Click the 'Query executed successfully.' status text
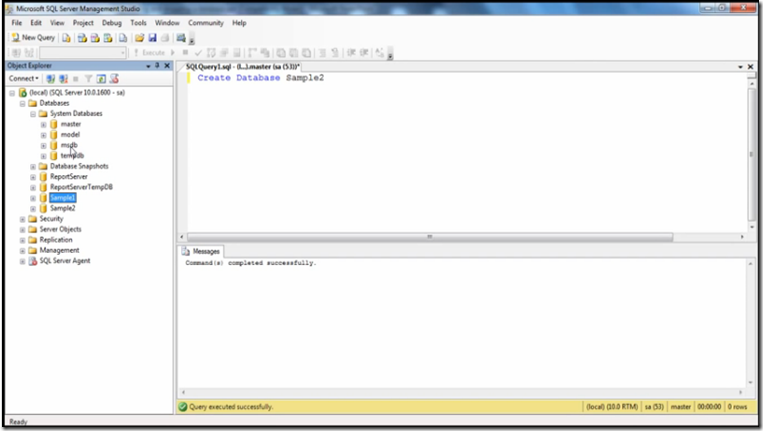The image size is (763, 431). tap(231, 407)
